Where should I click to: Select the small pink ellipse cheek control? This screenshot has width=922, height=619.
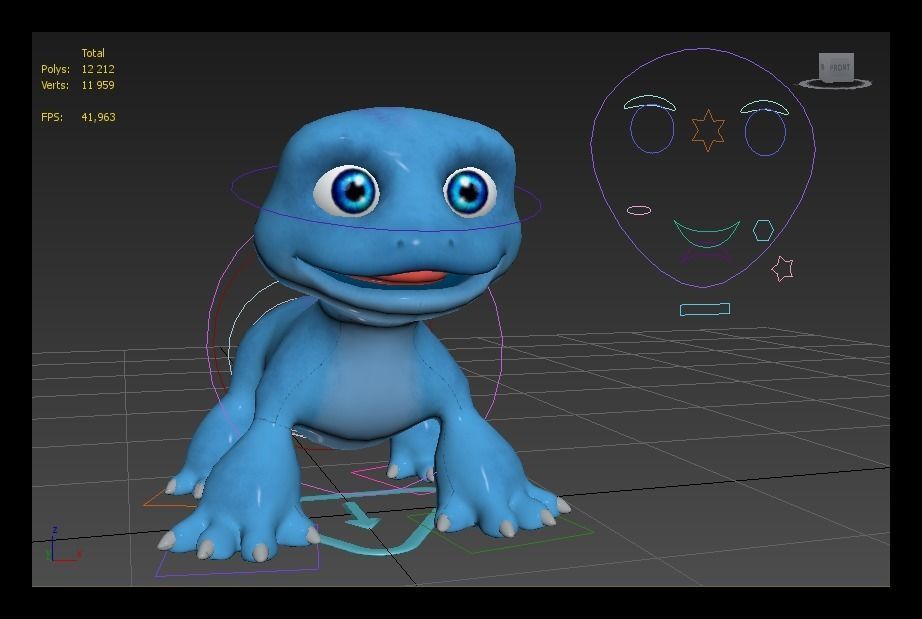pos(639,210)
